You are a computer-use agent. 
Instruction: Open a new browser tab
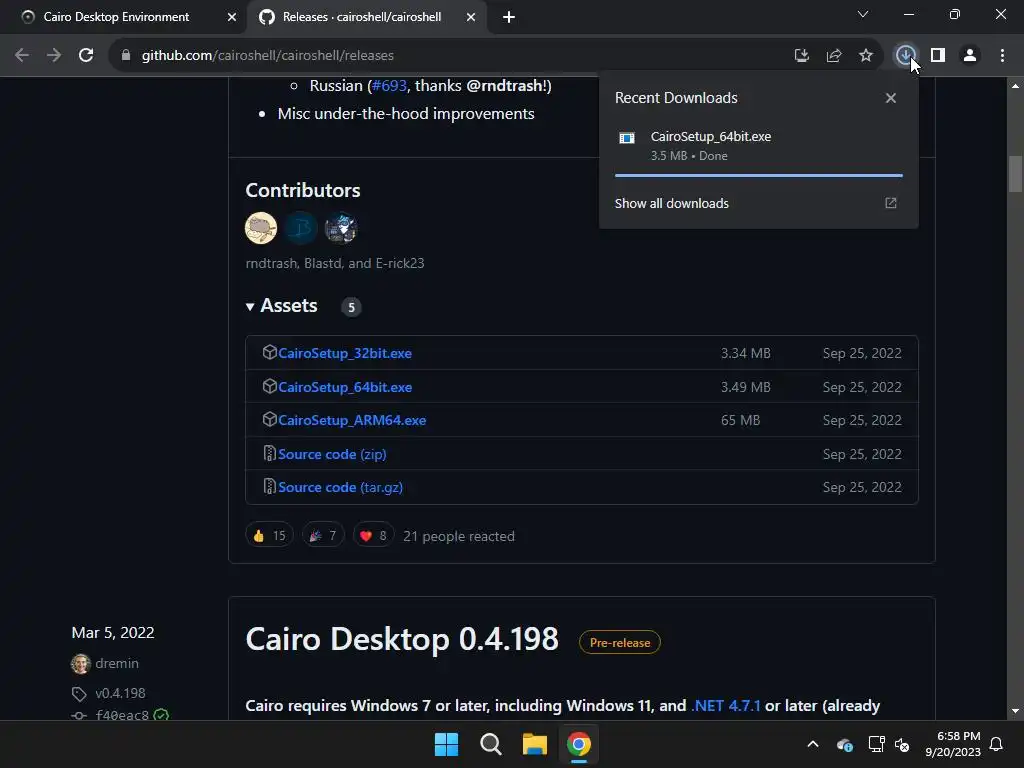(x=509, y=17)
